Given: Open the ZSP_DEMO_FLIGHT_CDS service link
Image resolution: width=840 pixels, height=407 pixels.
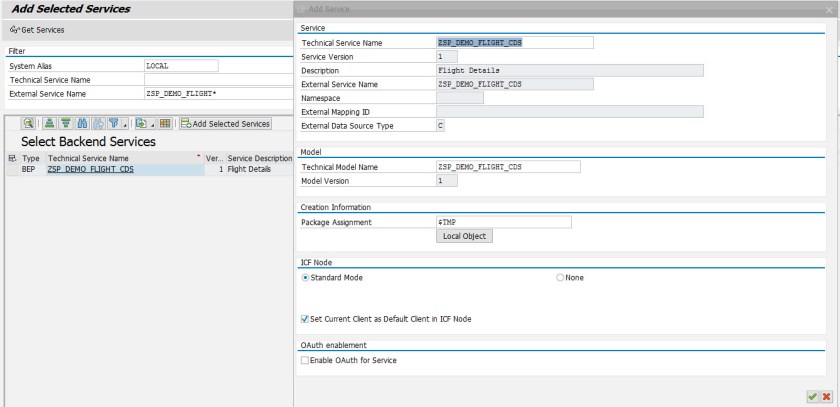Looking at the screenshot, I should (90, 170).
